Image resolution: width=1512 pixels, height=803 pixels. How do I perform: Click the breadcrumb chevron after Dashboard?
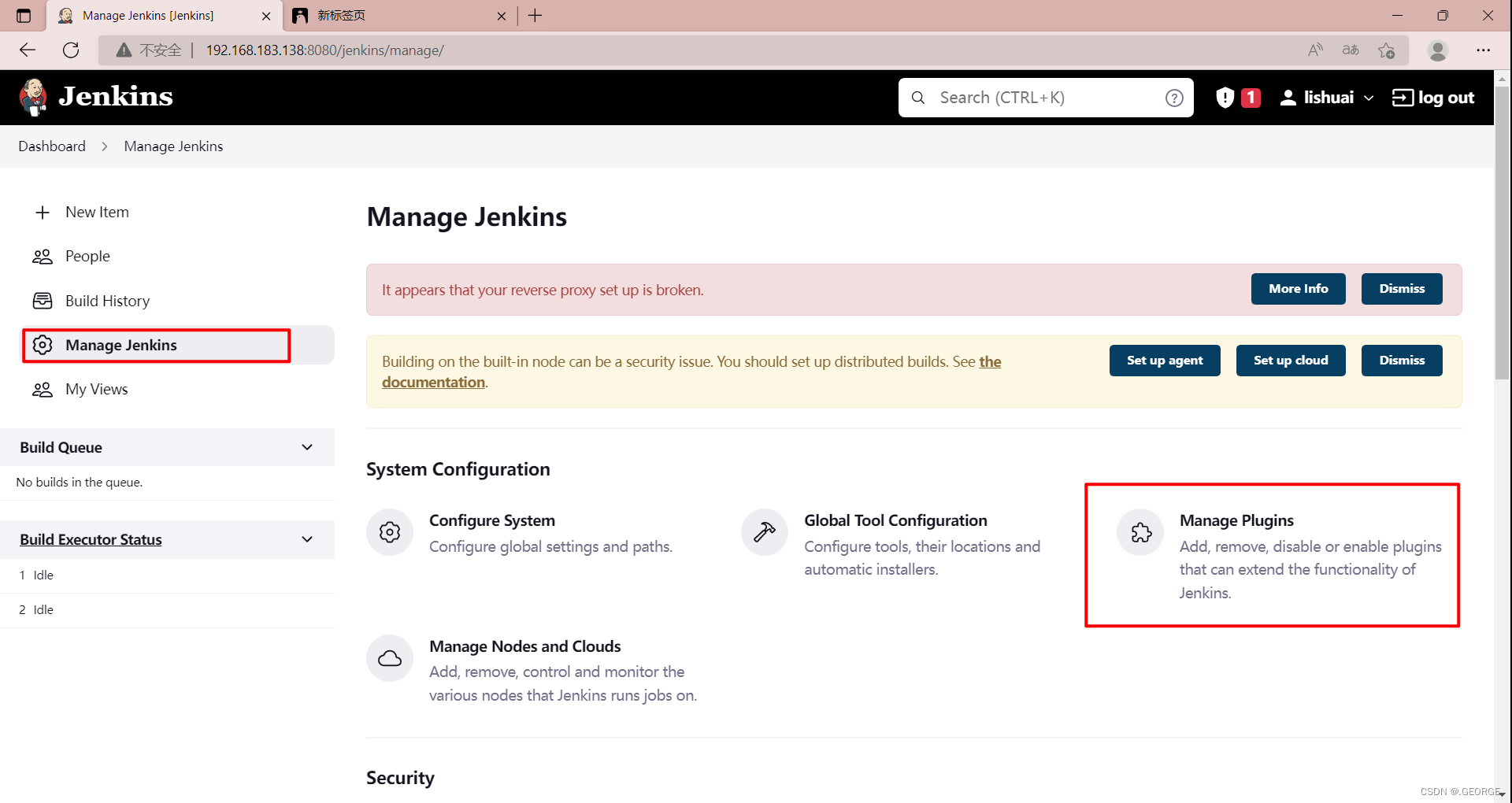point(105,146)
